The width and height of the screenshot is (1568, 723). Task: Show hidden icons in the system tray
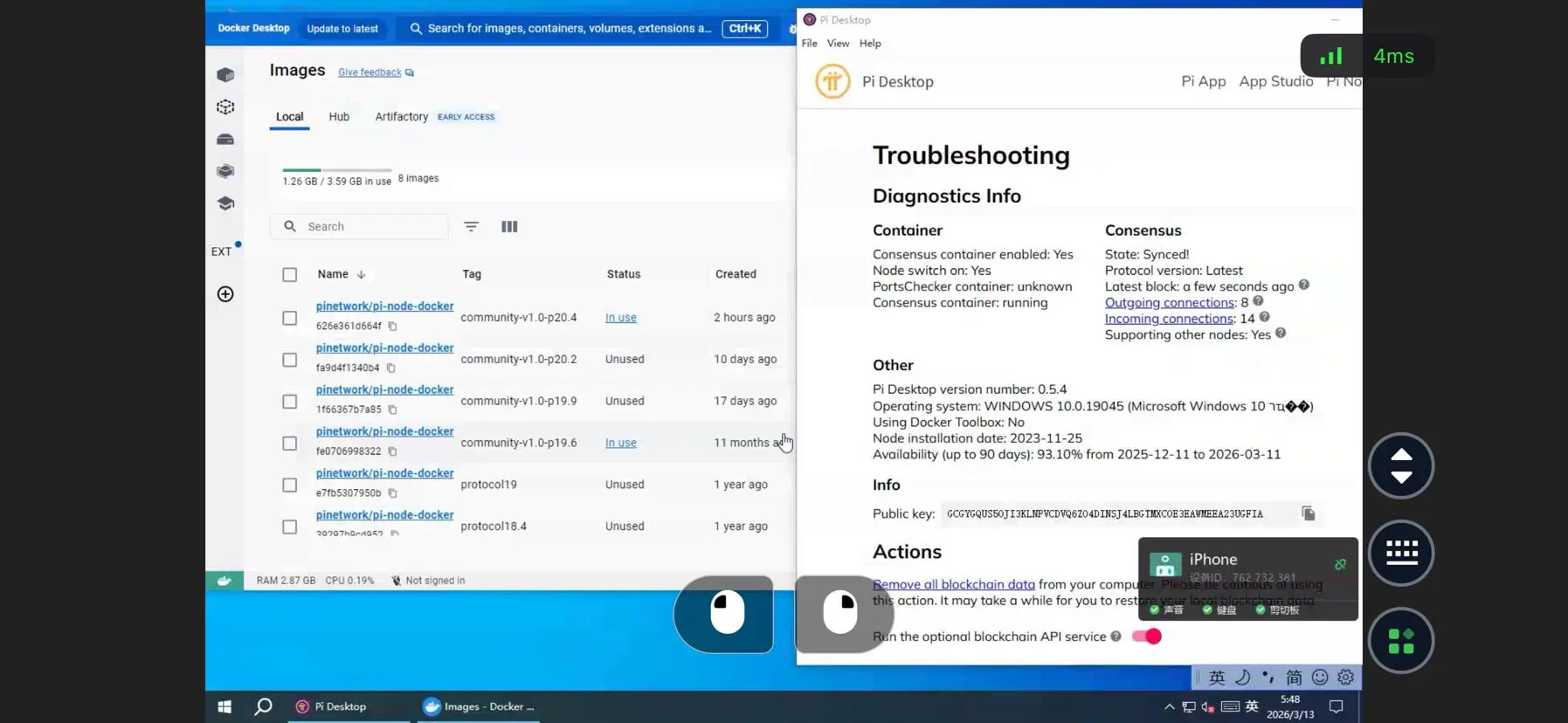tap(1169, 706)
